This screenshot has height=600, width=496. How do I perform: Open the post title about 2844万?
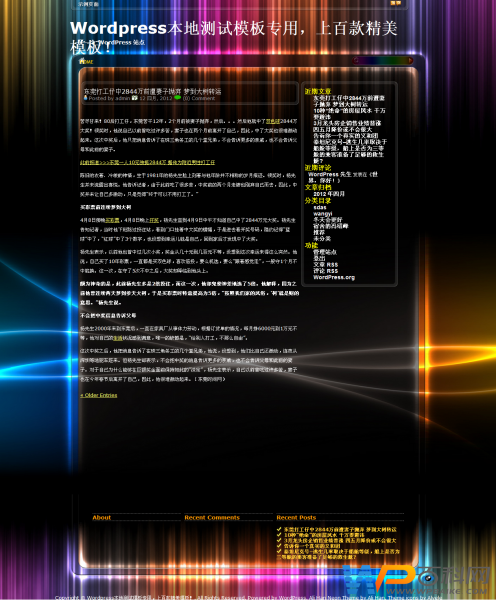point(152,91)
